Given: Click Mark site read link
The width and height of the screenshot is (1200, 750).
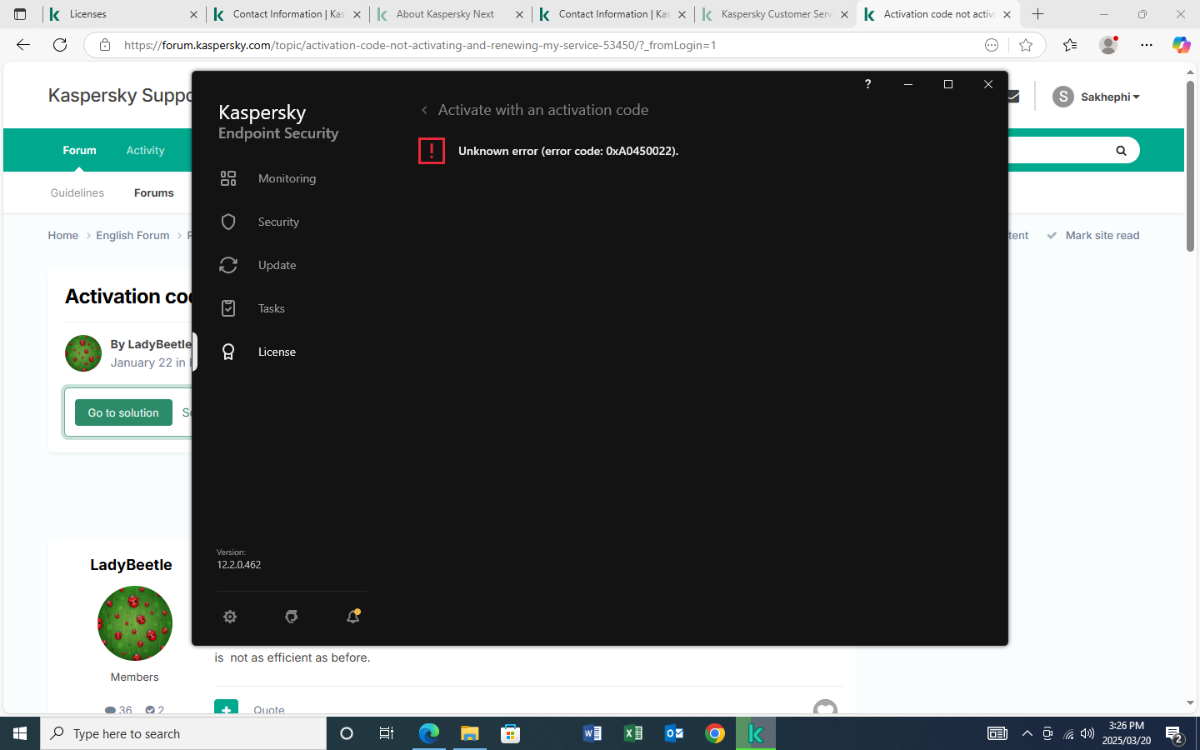Looking at the screenshot, I should (x=1093, y=235).
